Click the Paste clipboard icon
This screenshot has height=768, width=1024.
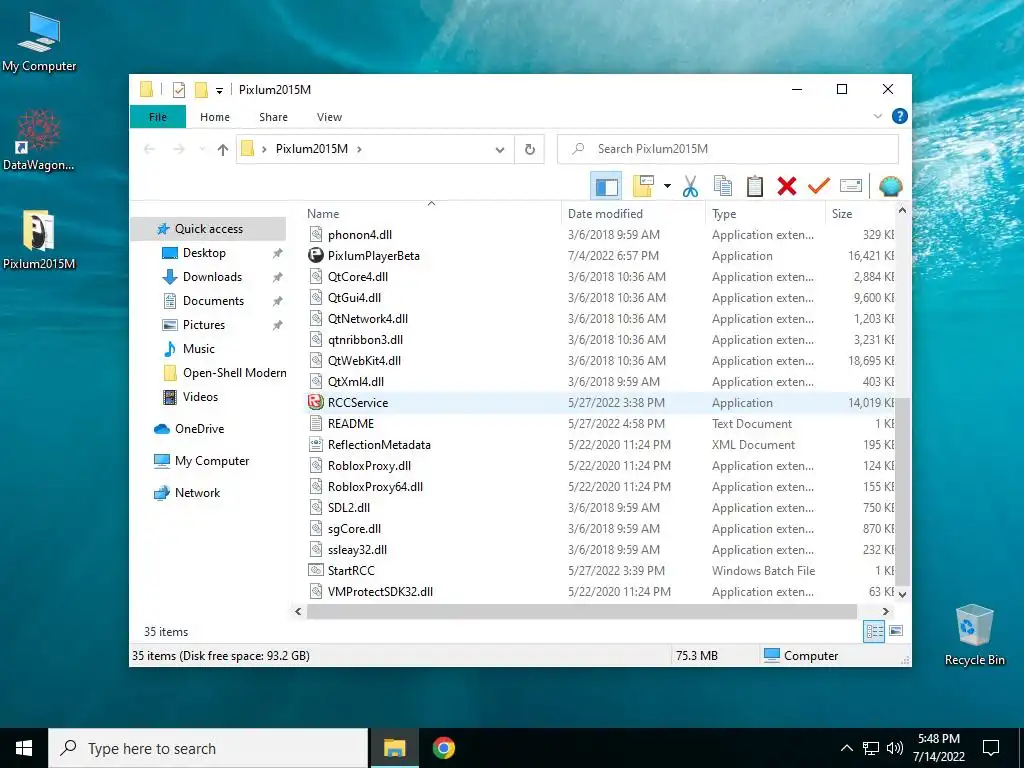tap(754, 187)
